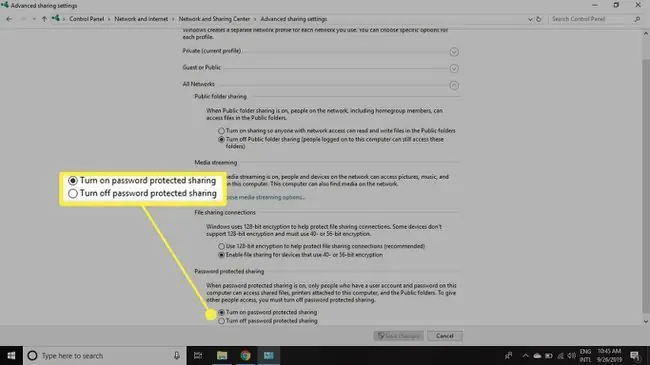Expand the Private (current profile) section
The height and width of the screenshot is (365, 650).
tap(454, 52)
